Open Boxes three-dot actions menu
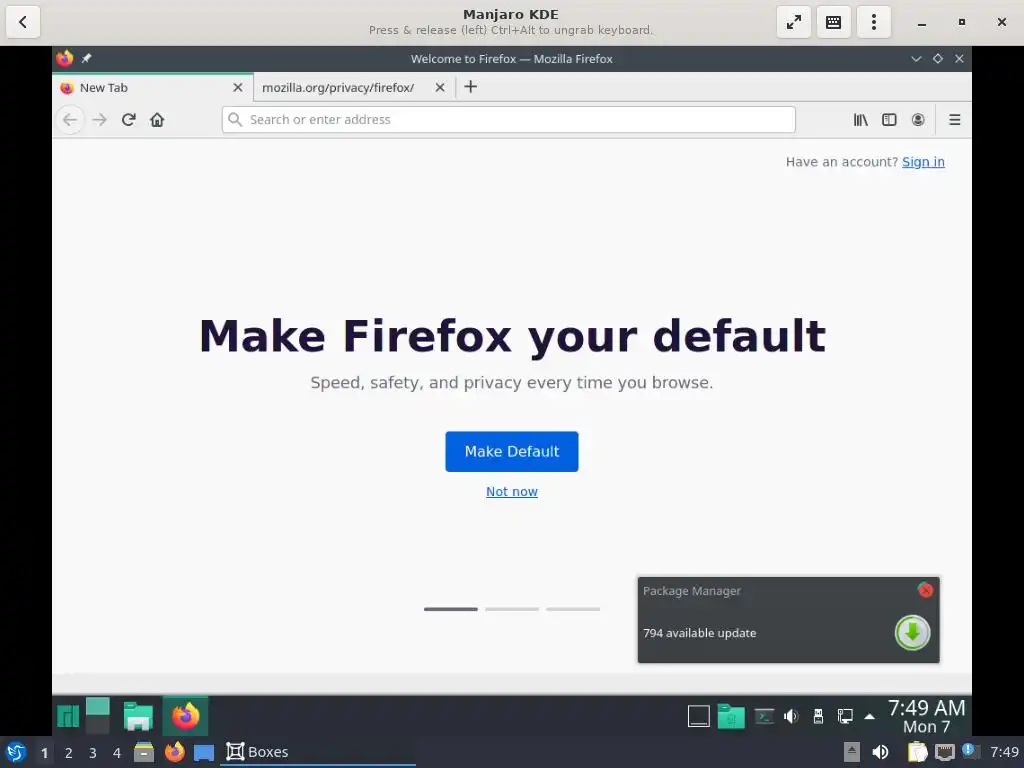 coord(873,22)
